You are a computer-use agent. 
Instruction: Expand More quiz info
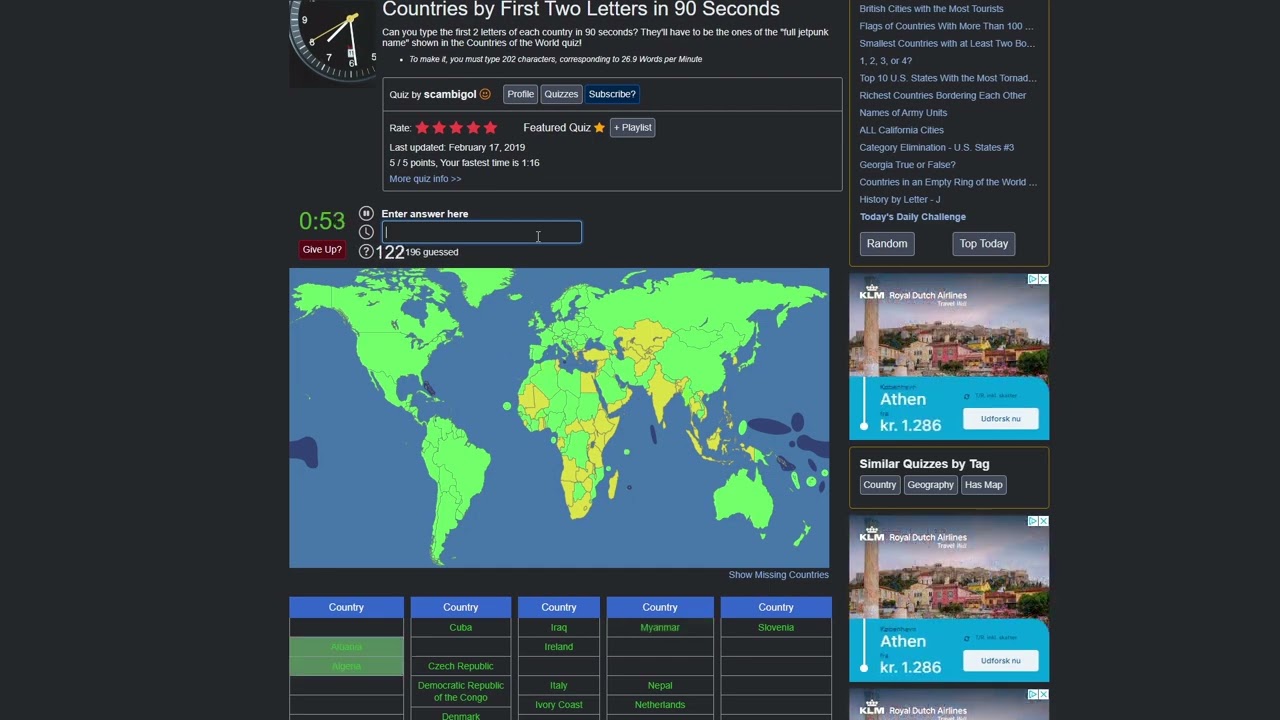point(425,178)
